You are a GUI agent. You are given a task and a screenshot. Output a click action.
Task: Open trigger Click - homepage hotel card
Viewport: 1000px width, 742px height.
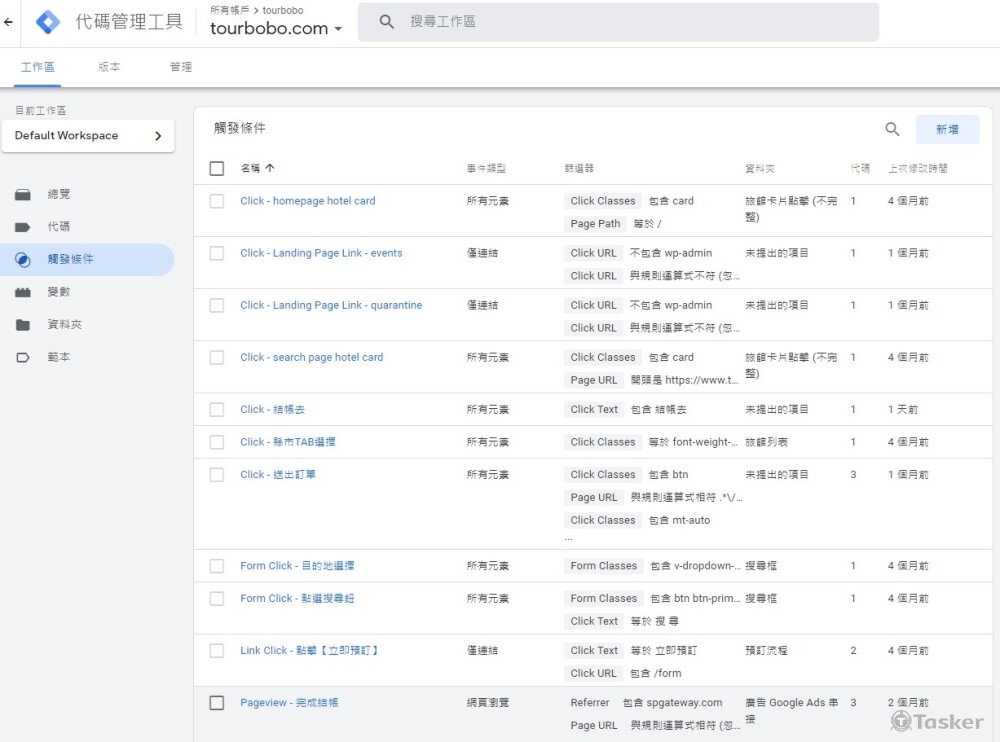point(307,201)
